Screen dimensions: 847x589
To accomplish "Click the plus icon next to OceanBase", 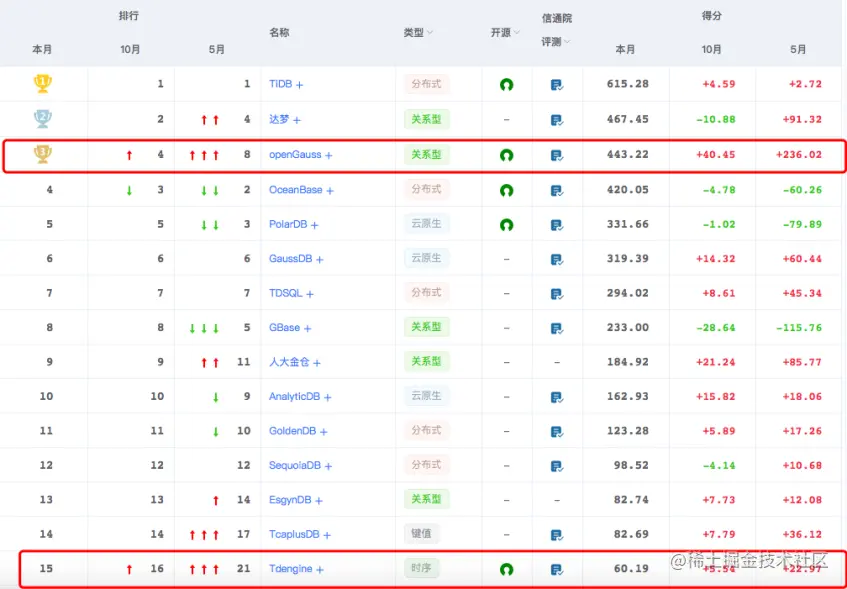I will (330, 191).
